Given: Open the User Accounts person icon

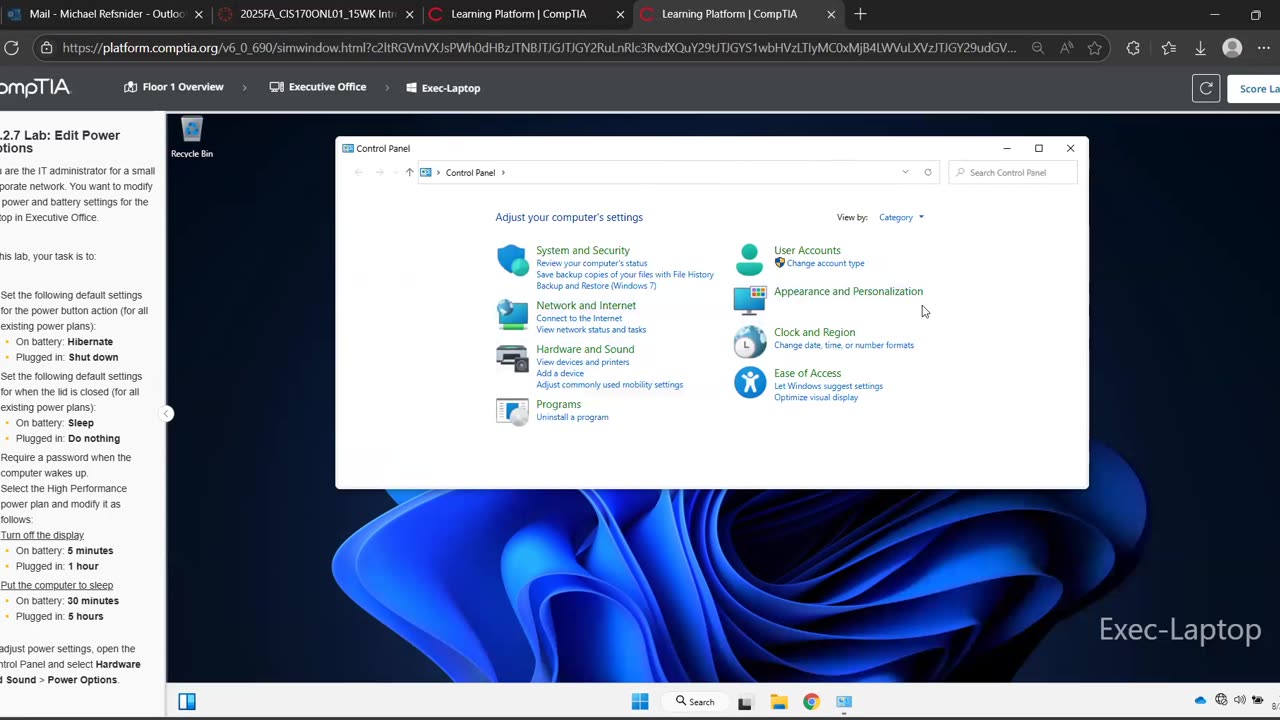Looking at the screenshot, I should [749, 259].
